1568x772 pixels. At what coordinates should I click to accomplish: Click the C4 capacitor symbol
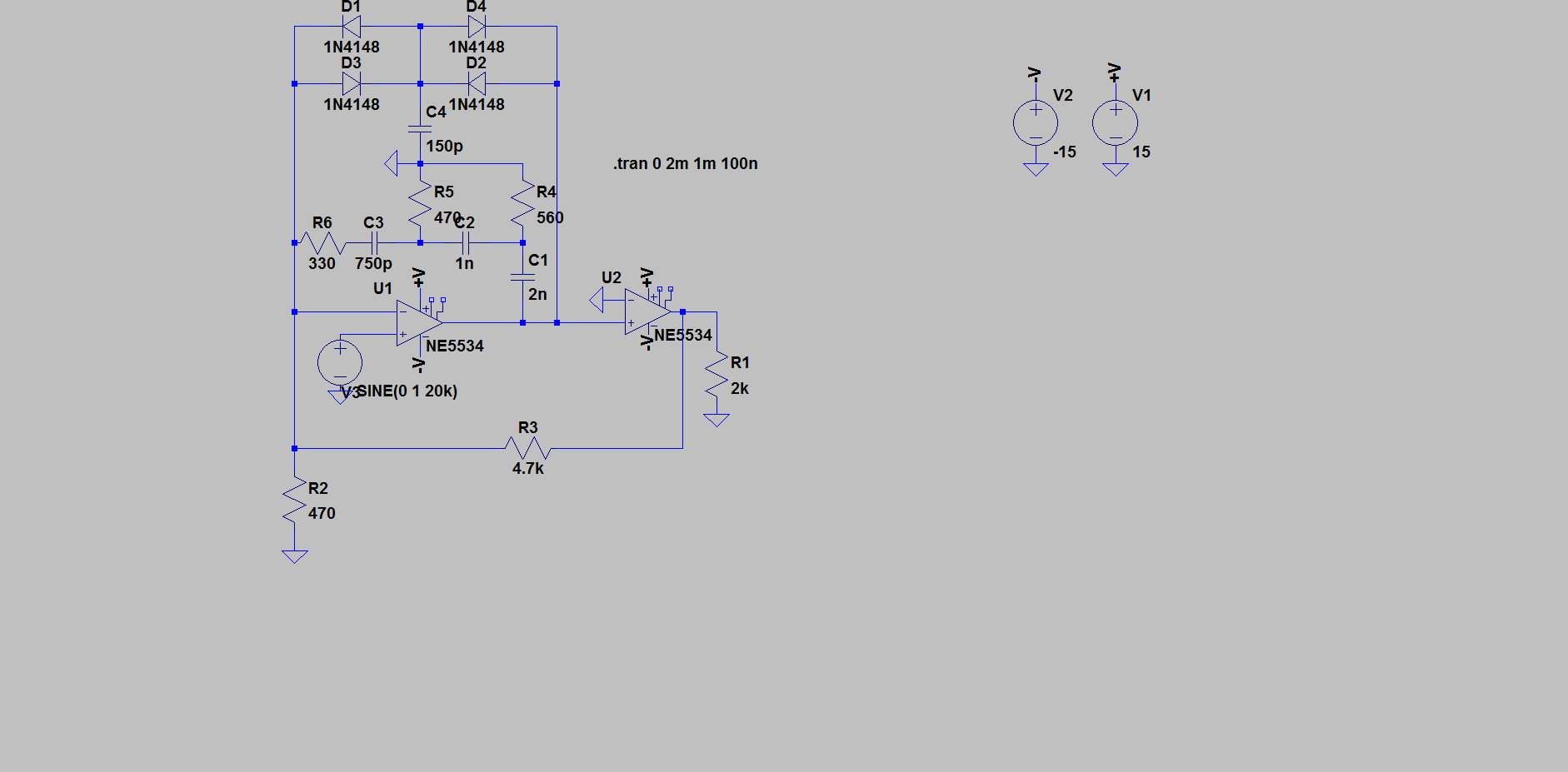click(x=420, y=129)
